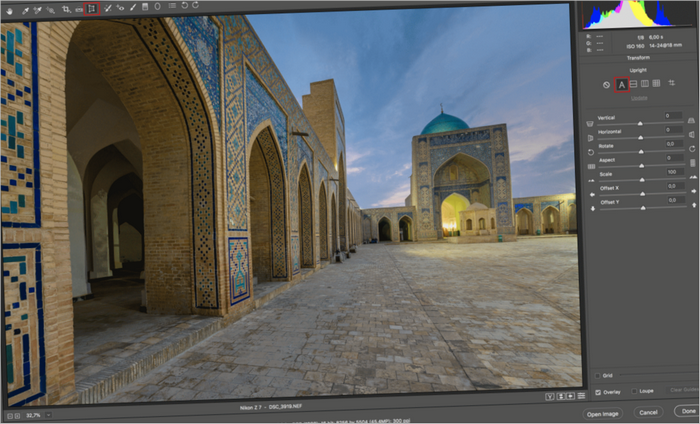Click the zoom out minus button

click(x=10, y=416)
